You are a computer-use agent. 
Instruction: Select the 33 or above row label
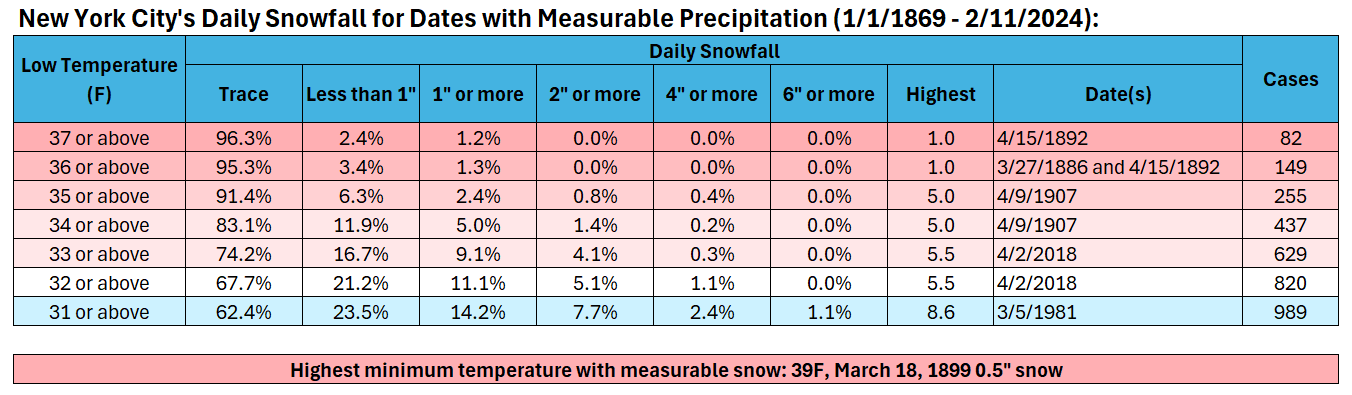[100, 254]
